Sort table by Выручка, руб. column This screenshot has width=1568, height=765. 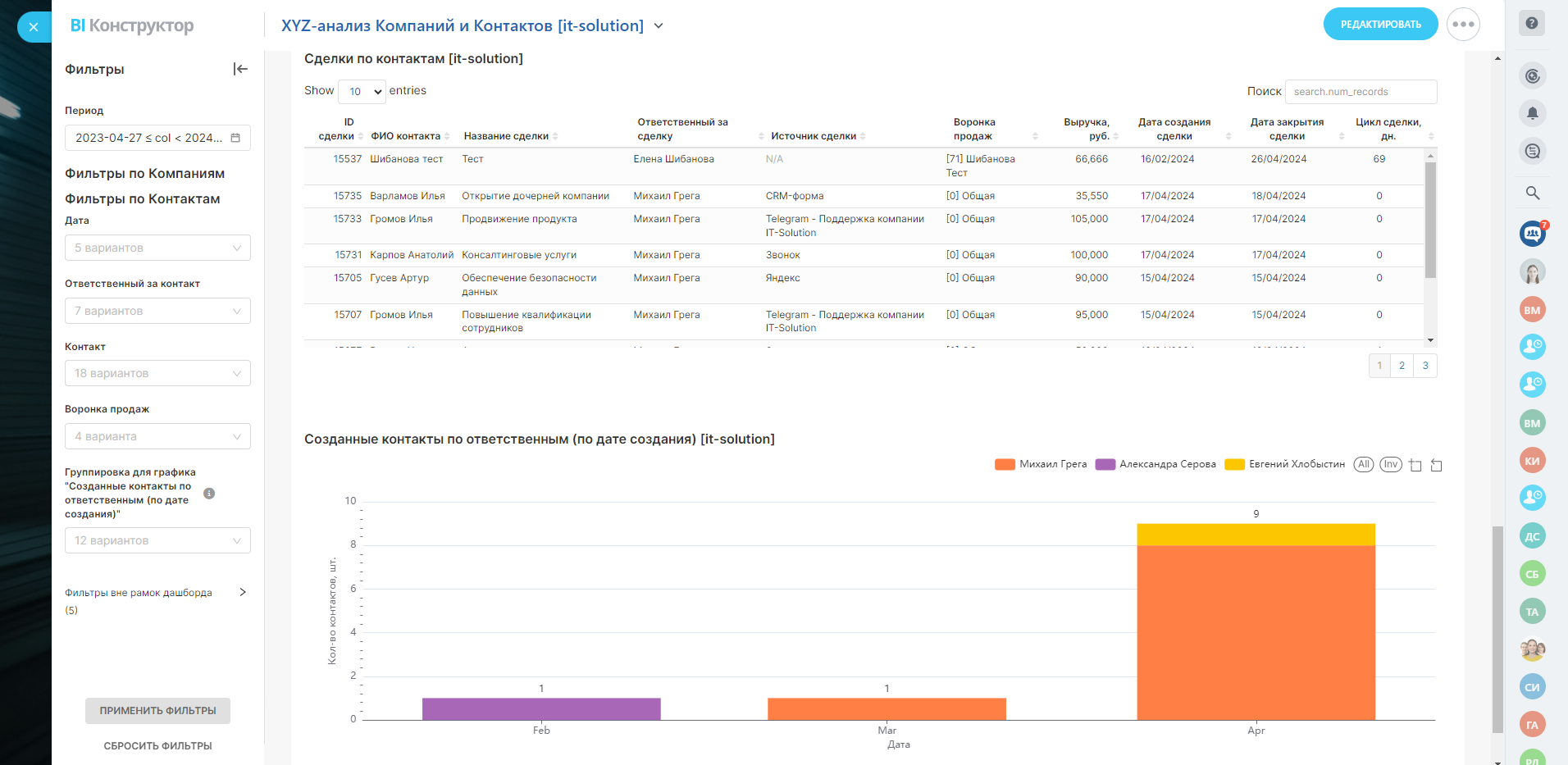tap(1087, 129)
